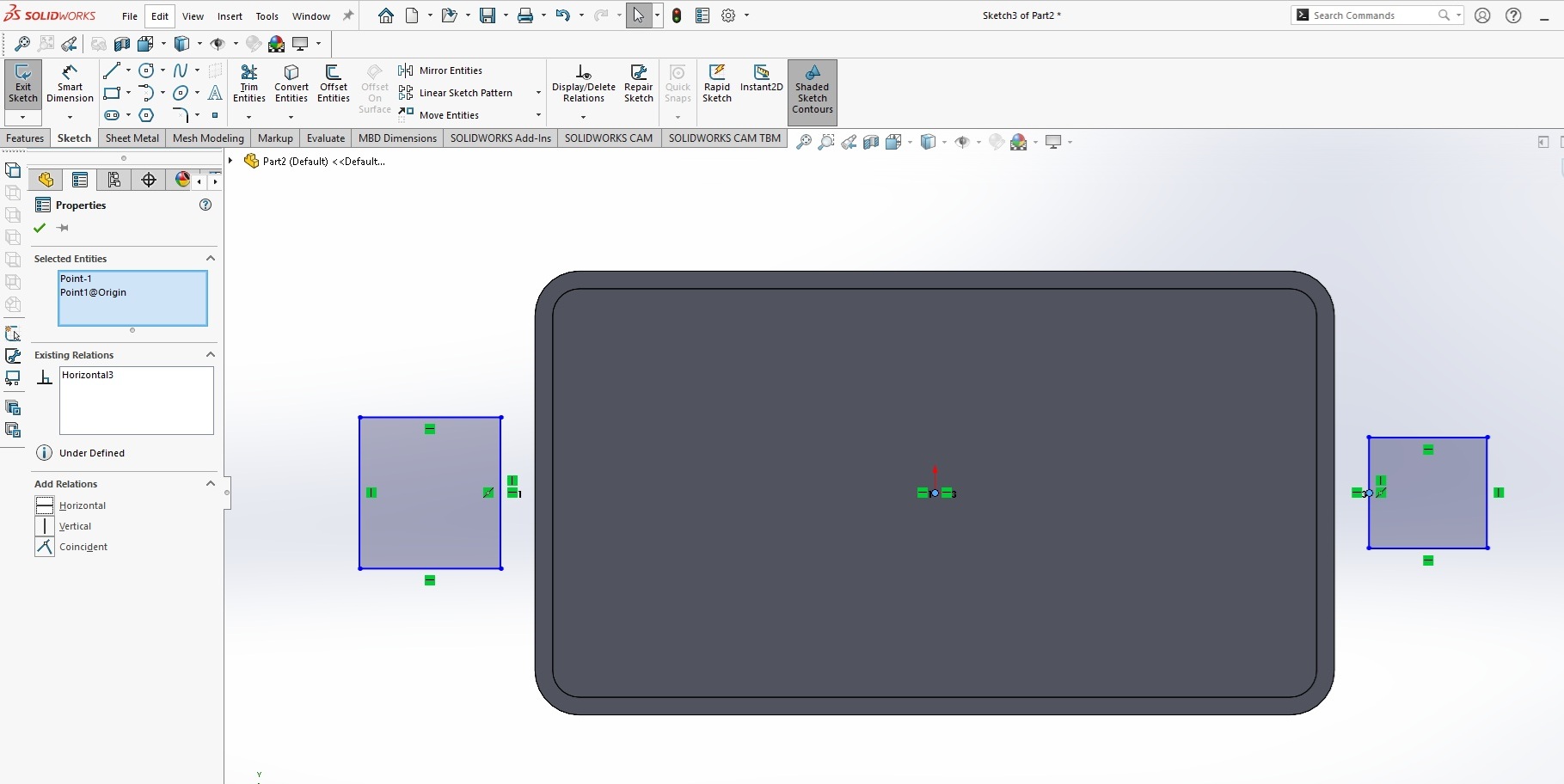Image resolution: width=1564 pixels, height=784 pixels.
Task: Toggle the Instant2D mode
Action: (761, 77)
